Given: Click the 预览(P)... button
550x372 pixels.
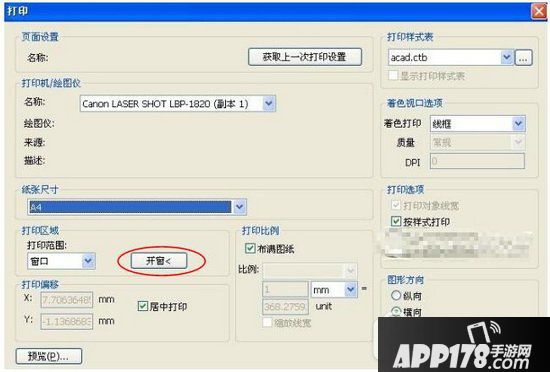Looking at the screenshot, I should click(49, 356).
